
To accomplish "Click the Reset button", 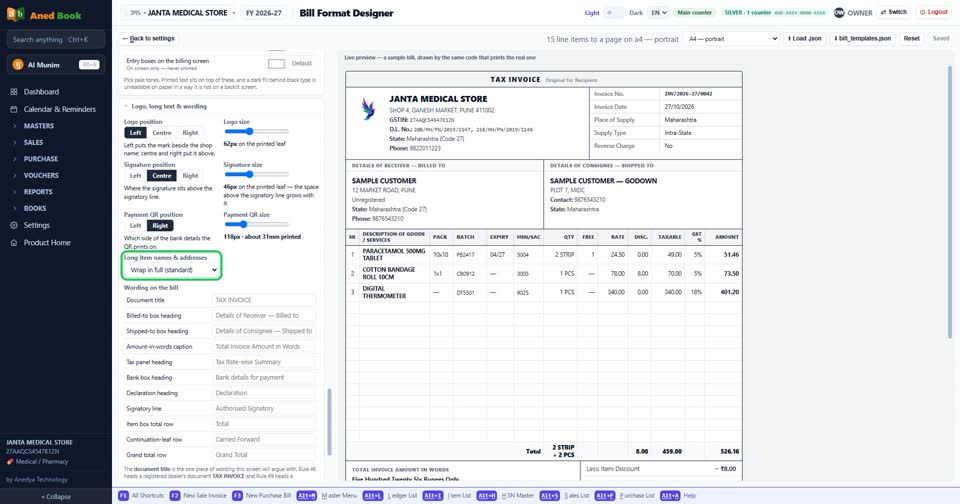I will 912,39.
